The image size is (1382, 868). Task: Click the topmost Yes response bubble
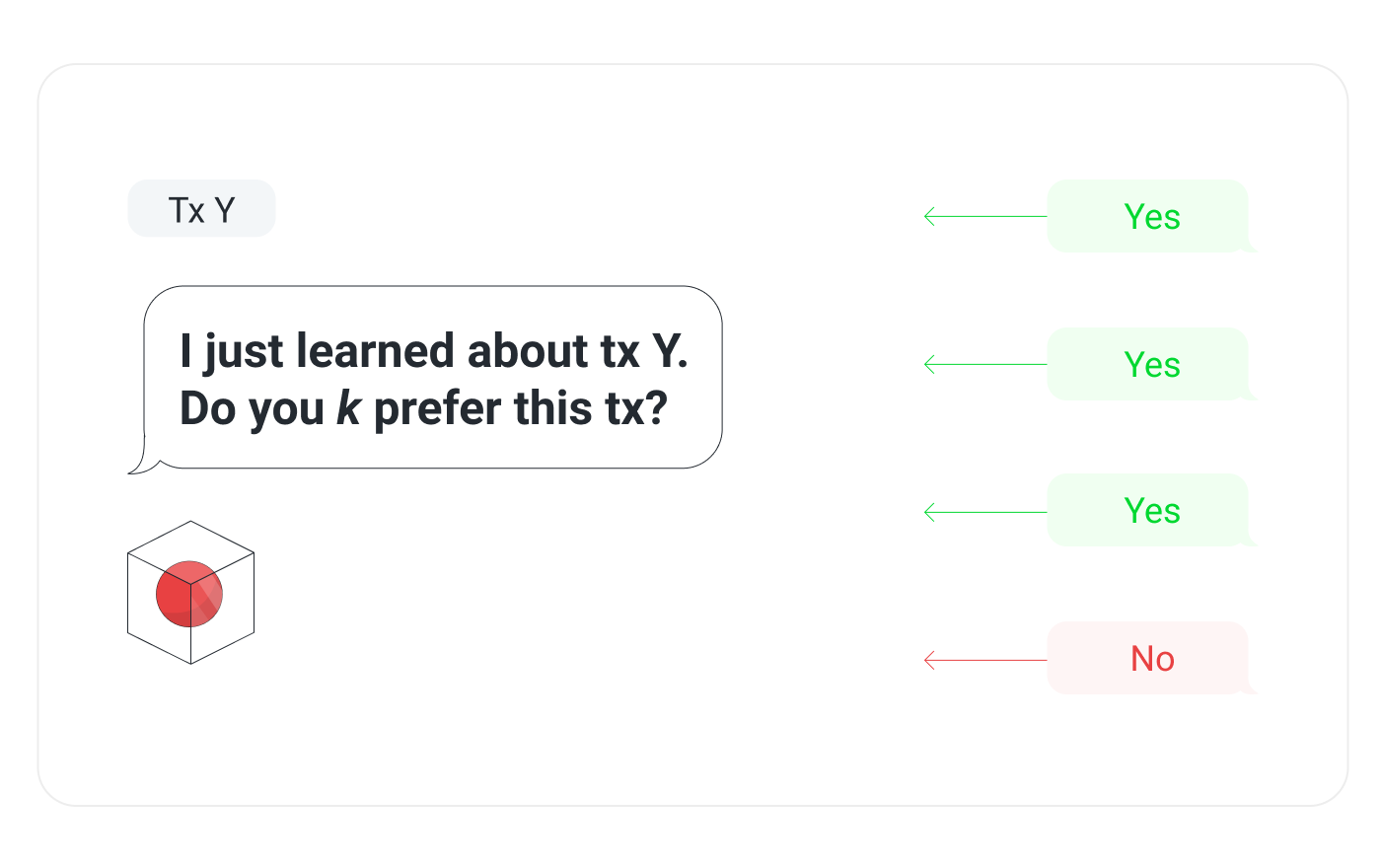tap(1151, 216)
